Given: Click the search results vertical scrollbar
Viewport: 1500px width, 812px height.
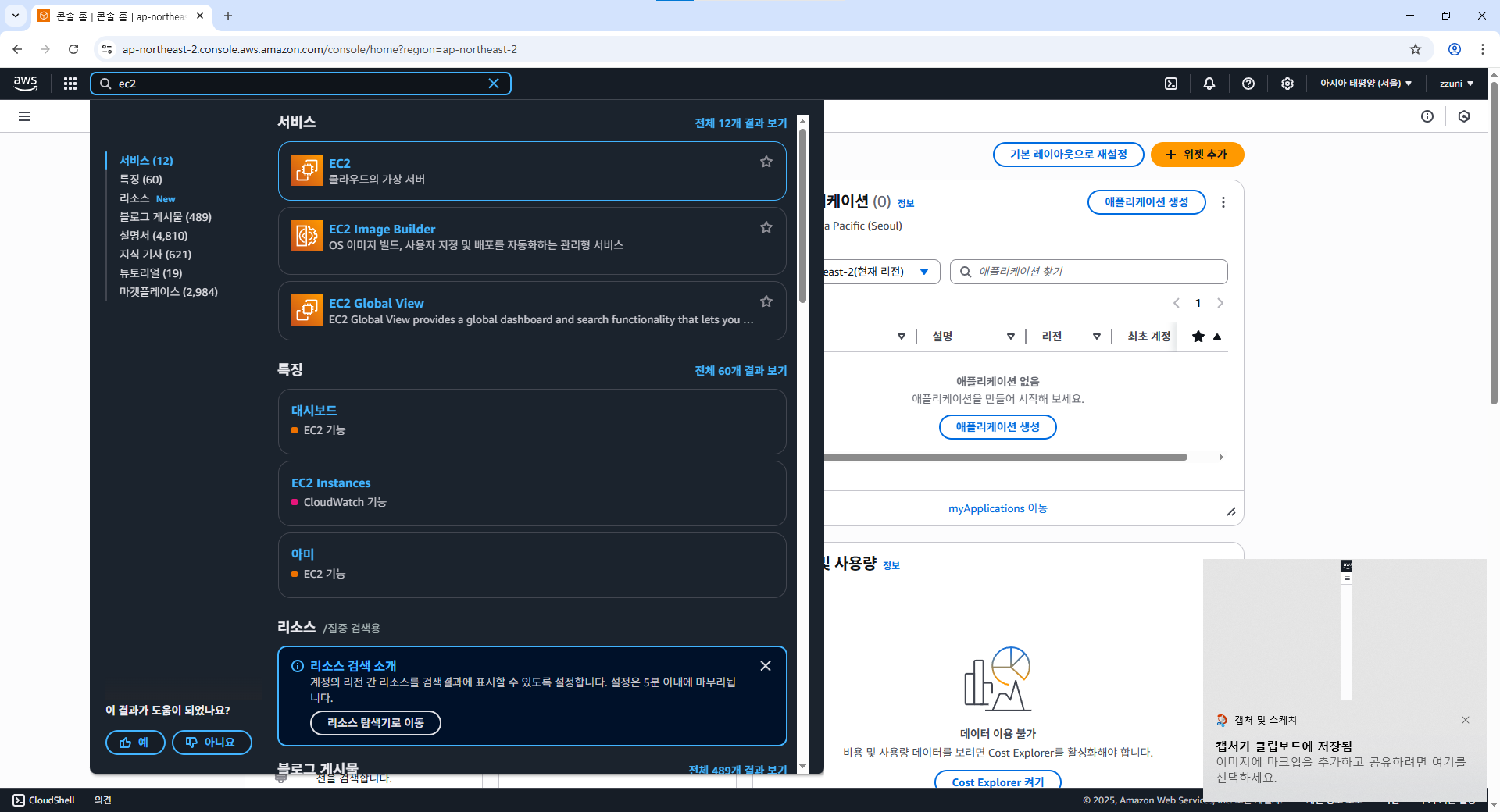Looking at the screenshot, I should [802, 216].
